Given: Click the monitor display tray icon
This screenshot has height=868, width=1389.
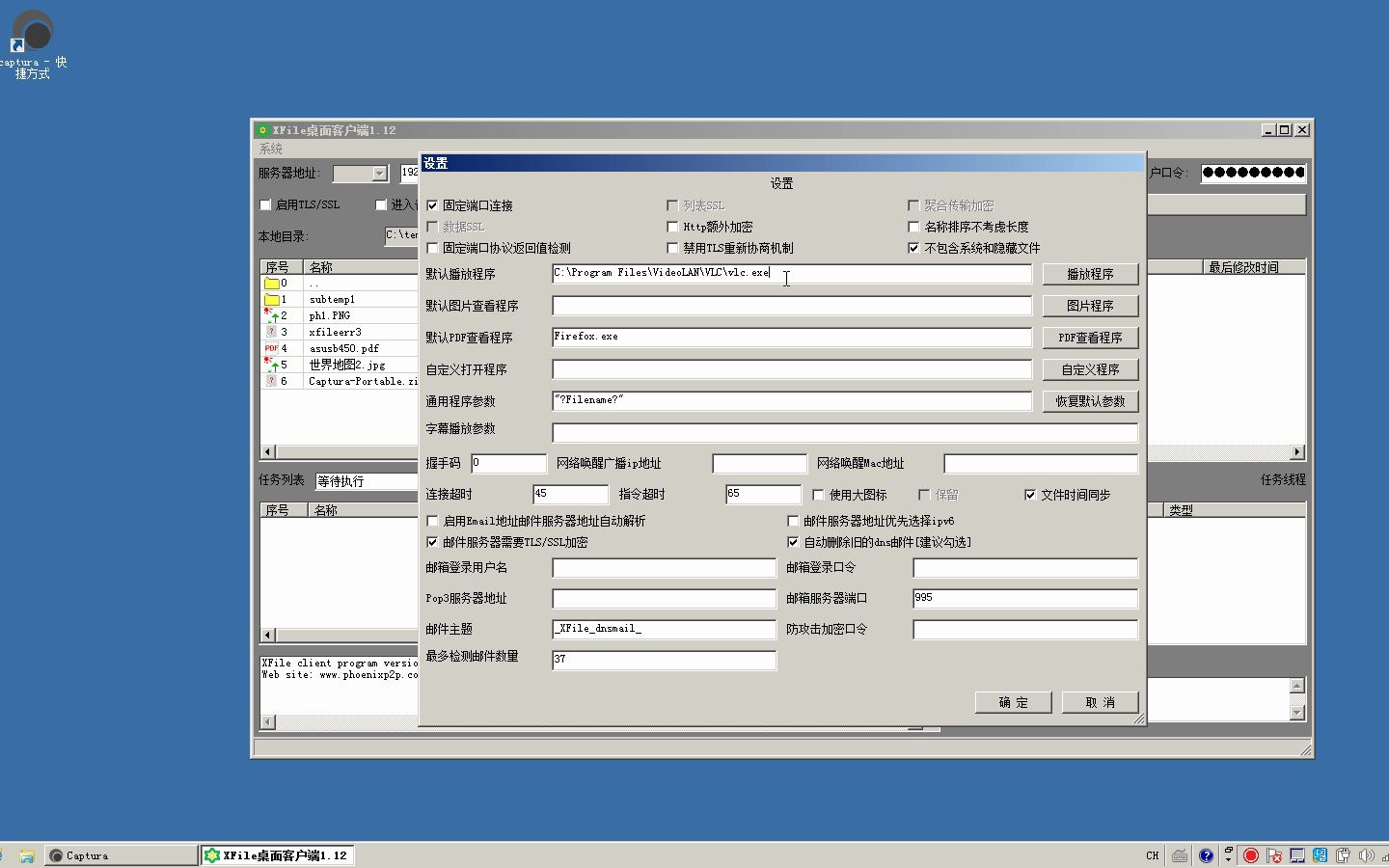Looking at the screenshot, I should coord(1297,855).
